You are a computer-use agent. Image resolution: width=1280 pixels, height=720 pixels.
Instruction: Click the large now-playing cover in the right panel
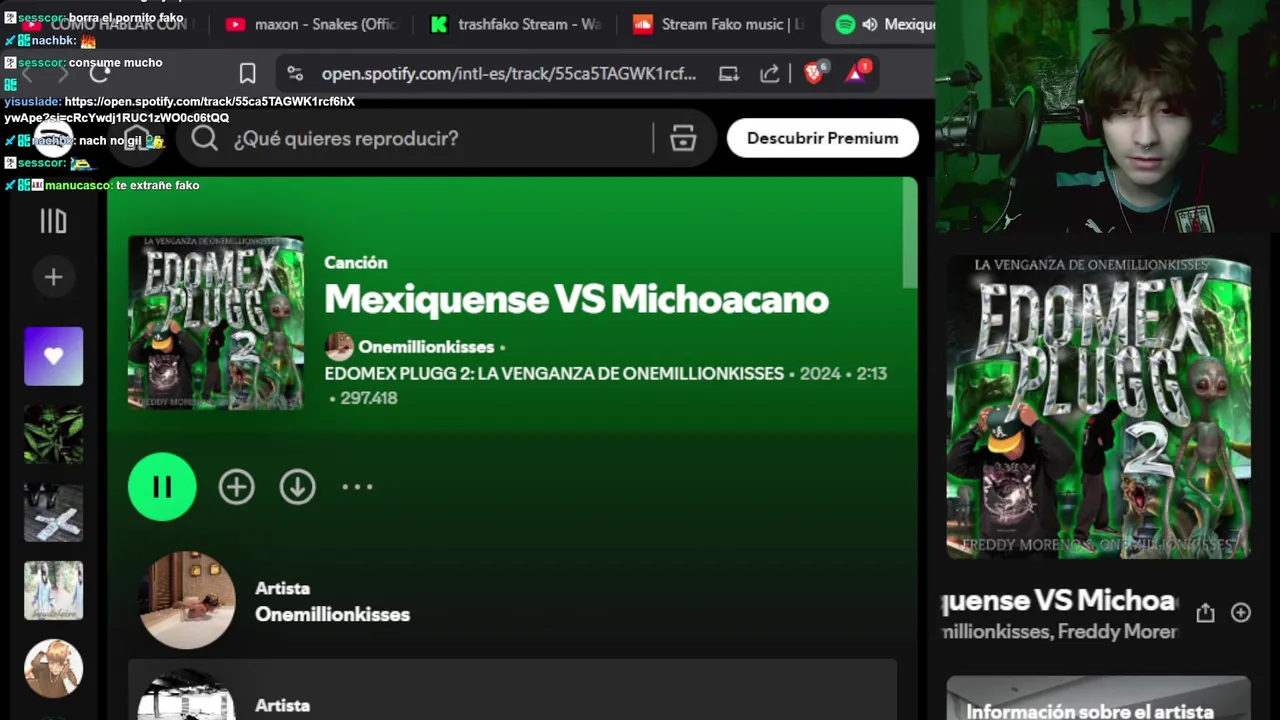[1098, 407]
